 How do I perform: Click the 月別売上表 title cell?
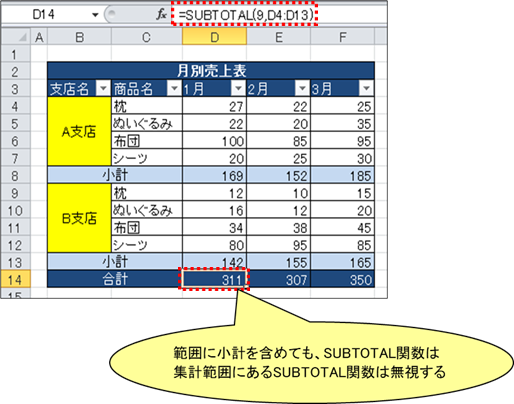coord(211,71)
